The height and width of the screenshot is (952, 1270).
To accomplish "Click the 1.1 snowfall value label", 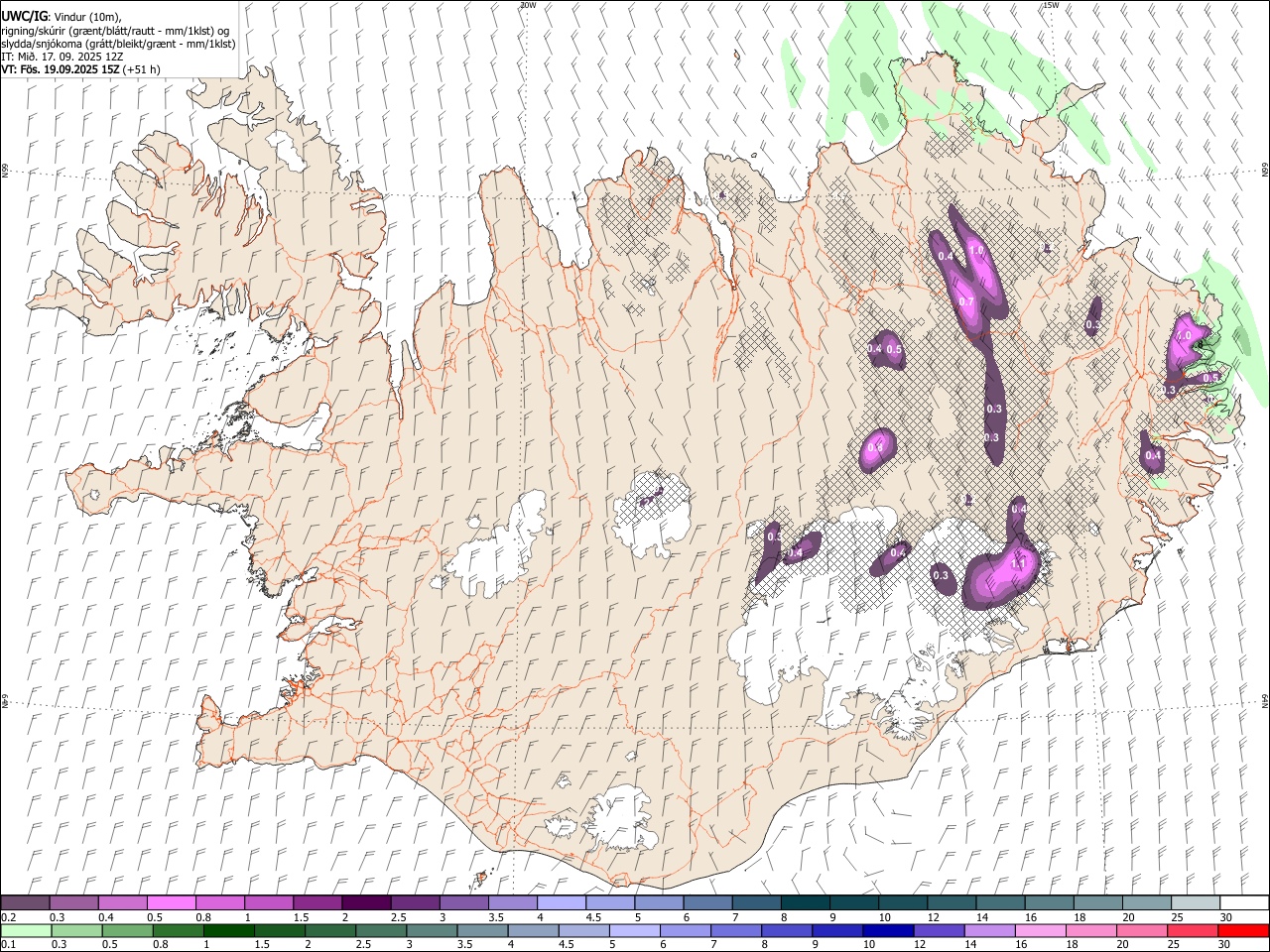I will (x=1017, y=563).
